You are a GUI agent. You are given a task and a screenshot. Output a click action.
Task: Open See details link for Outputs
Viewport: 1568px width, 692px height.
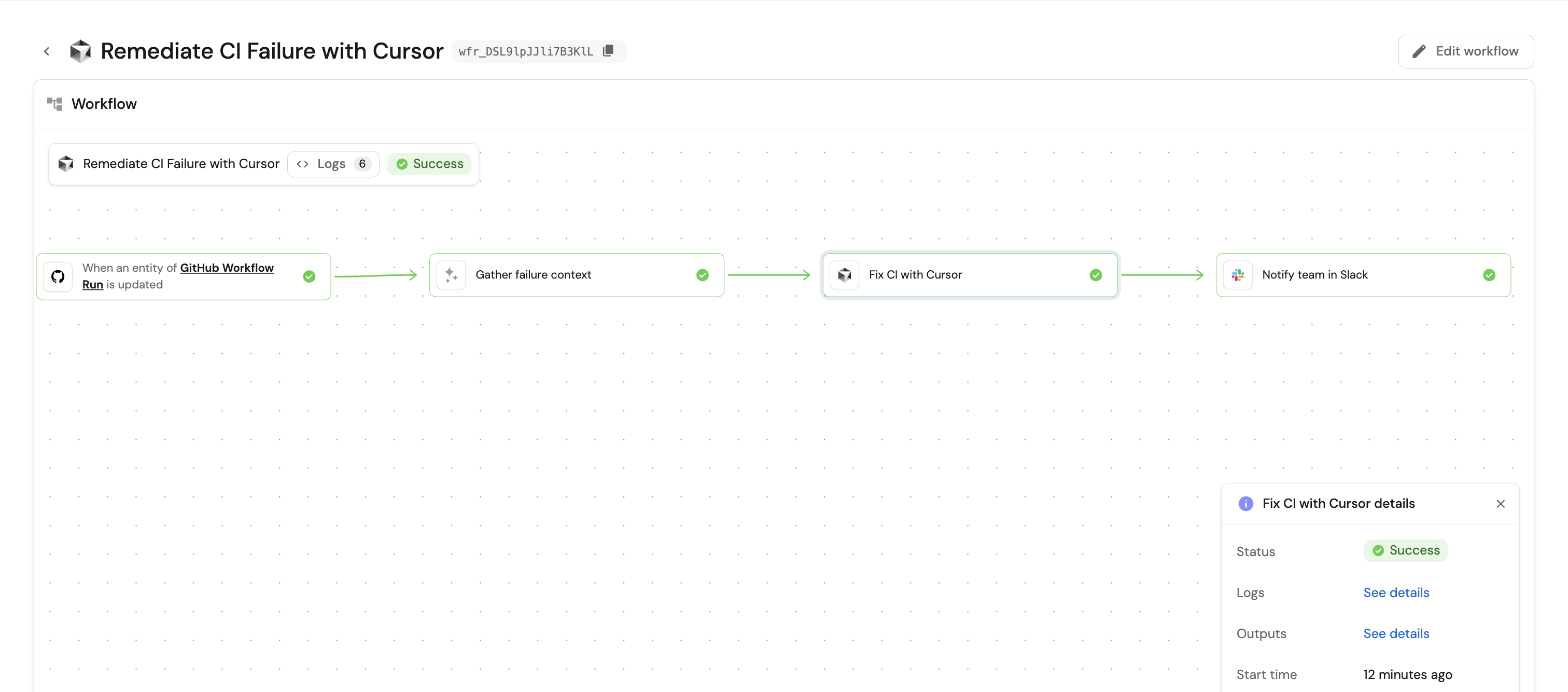[x=1396, y=633]
